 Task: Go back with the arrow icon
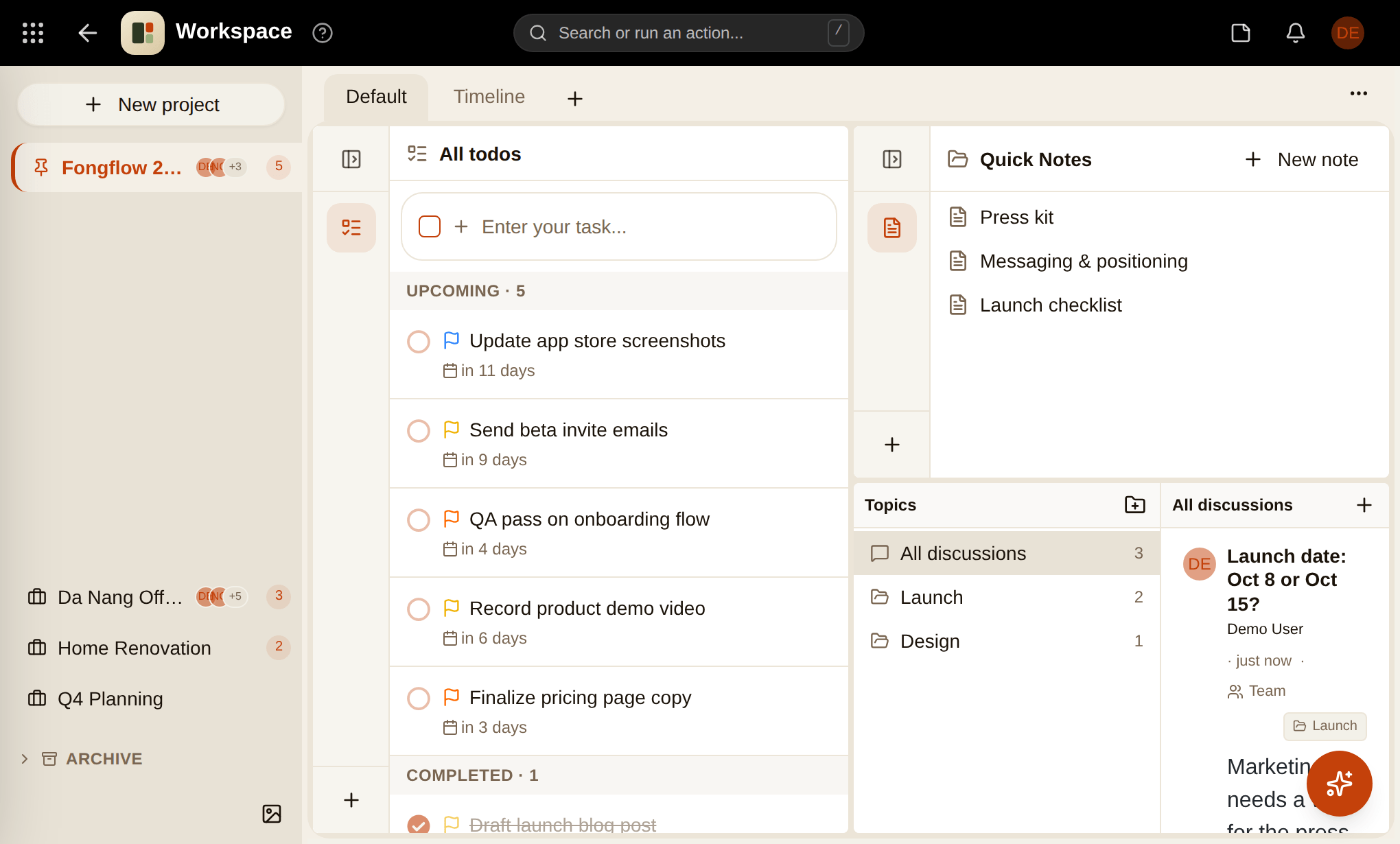(x=87, y=33)
